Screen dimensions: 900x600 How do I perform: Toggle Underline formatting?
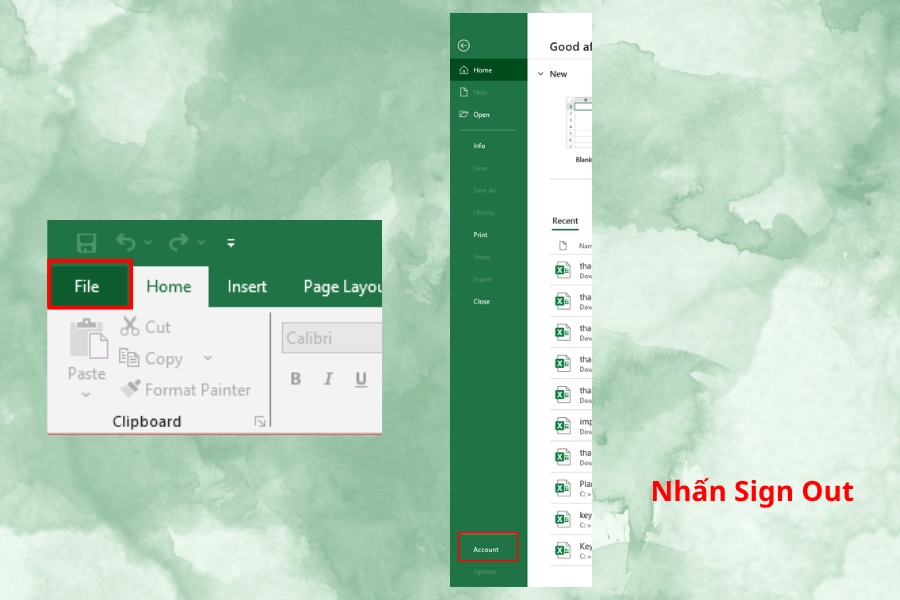click(x=360, y=379)
